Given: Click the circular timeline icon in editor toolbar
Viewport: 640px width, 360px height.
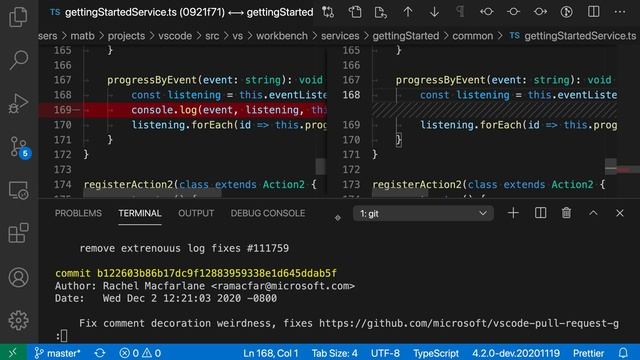Looking at the screenshot, I should point(567,12).
